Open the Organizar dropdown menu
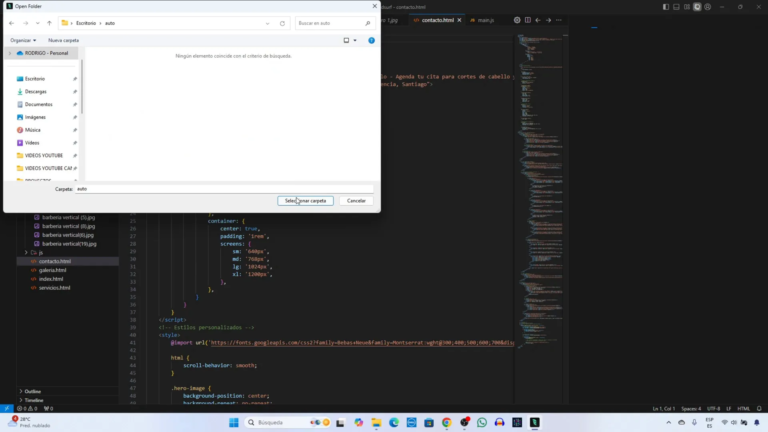The width and height of the screenshot is (768, 432). 23,40
